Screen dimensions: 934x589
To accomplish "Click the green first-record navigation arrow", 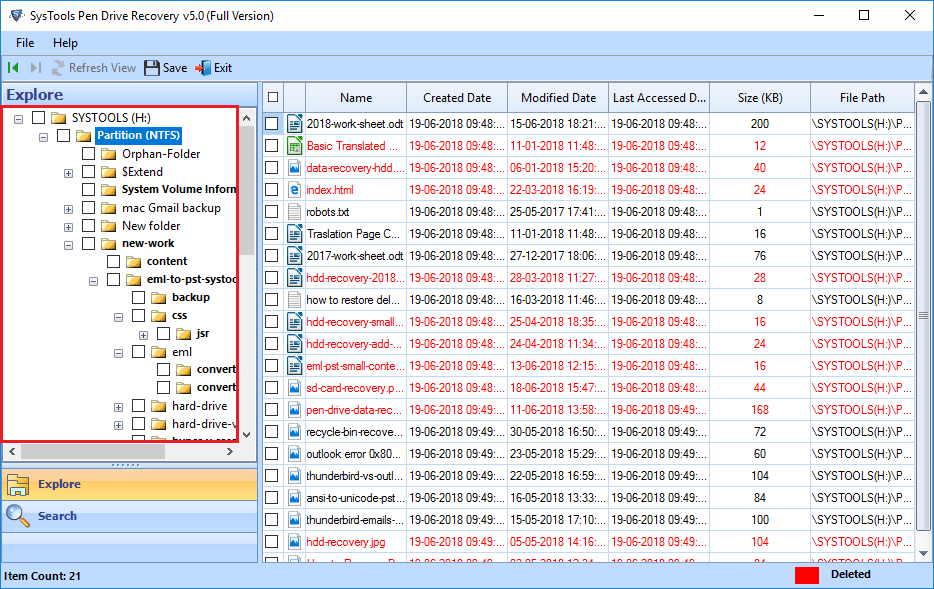I will point(14,67).
